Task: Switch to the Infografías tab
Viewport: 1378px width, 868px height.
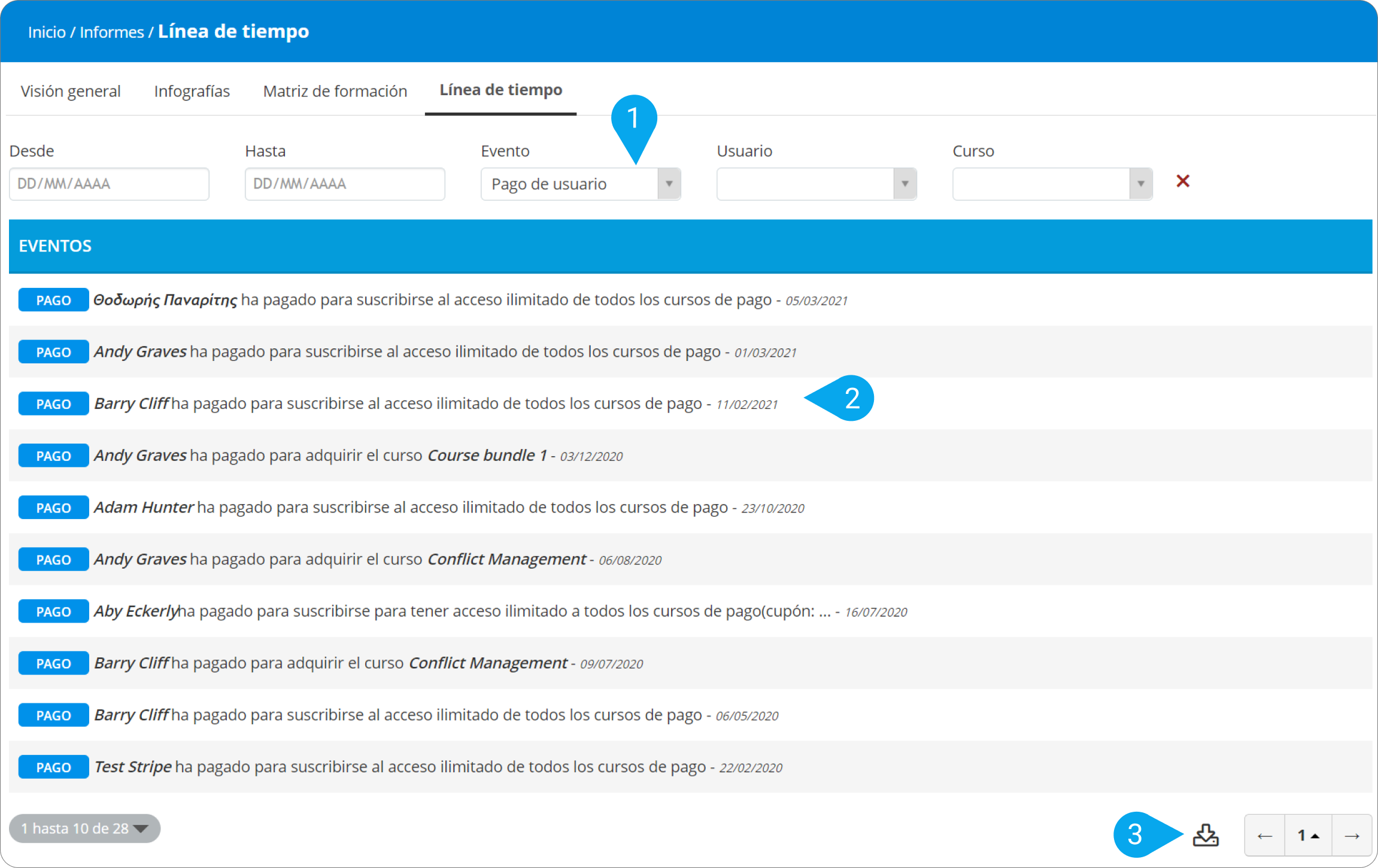Action: 192,91
